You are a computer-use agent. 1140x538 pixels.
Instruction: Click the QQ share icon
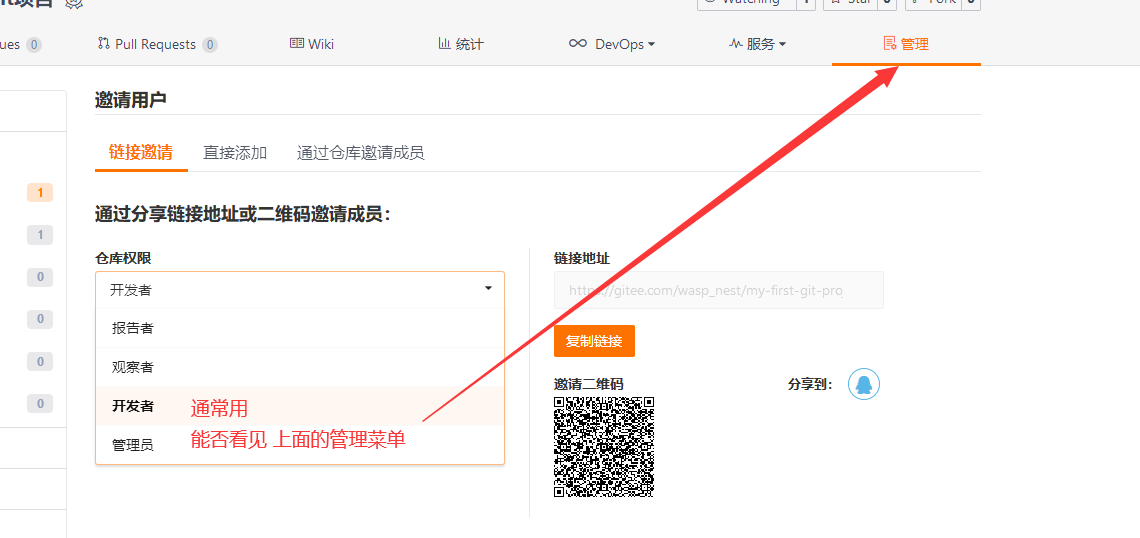tap(864, 384)
